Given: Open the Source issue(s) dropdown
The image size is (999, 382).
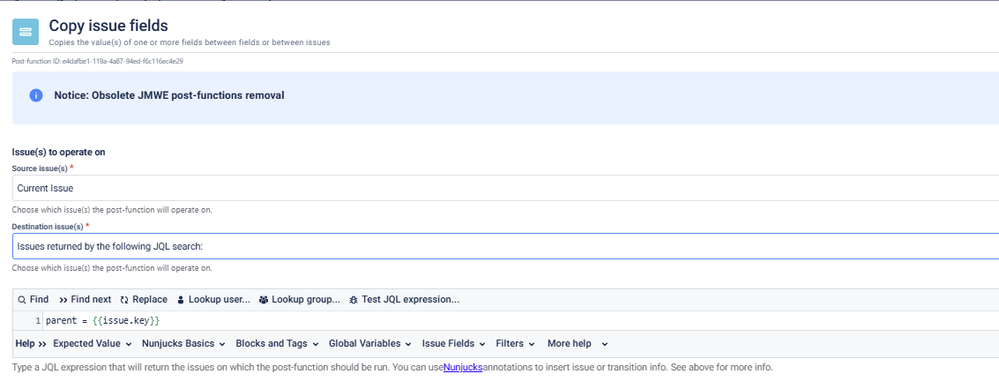Looking at the screenshot, I should point(505,188).
